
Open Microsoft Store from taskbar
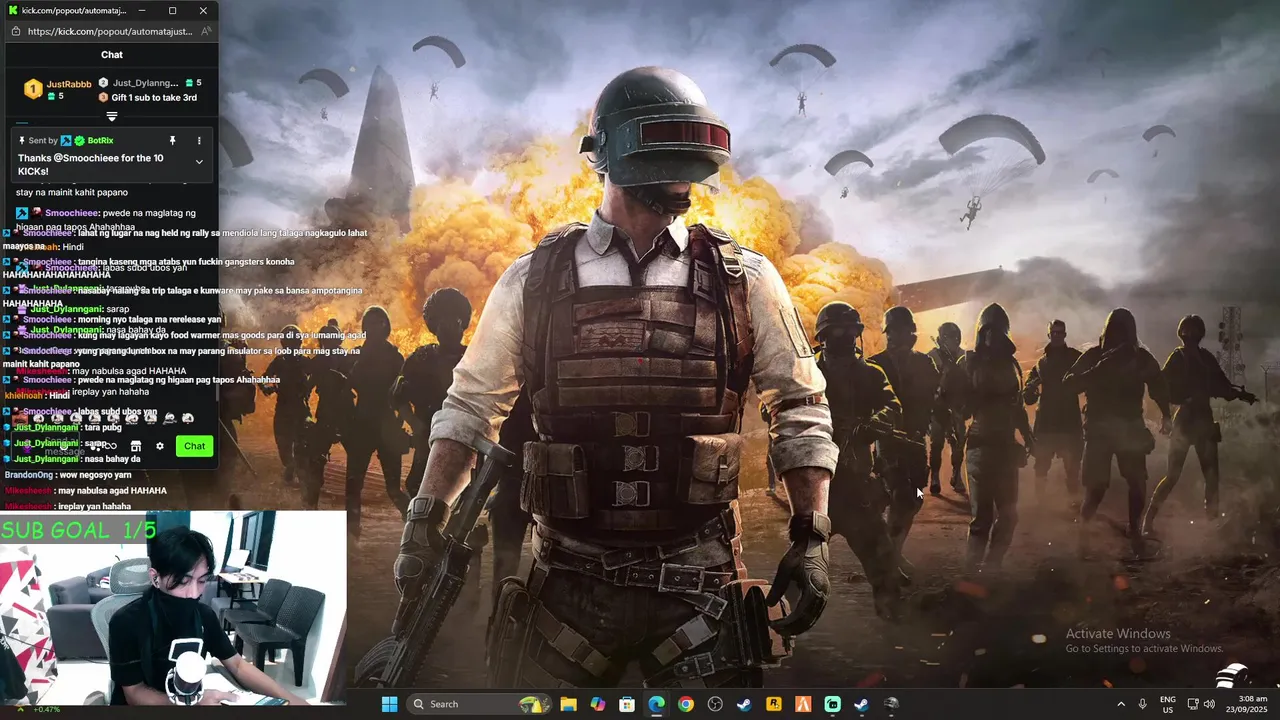627,704
